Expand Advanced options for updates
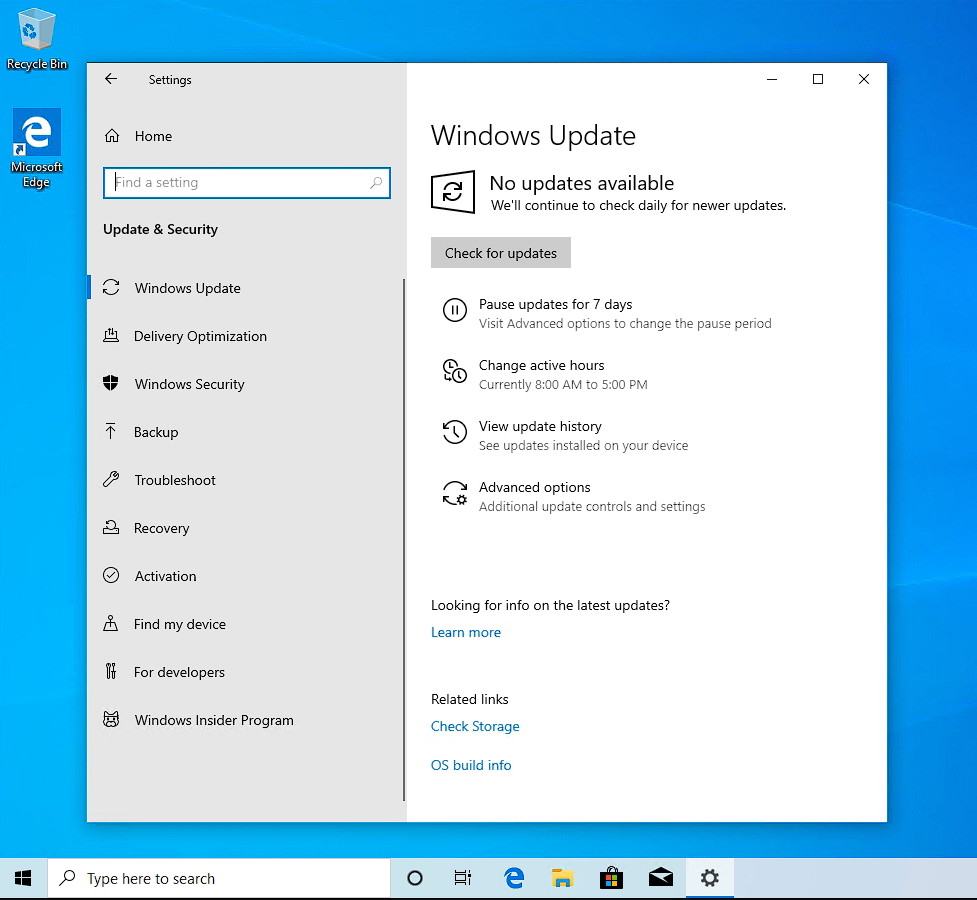The image size is (977, 900). 534,488
